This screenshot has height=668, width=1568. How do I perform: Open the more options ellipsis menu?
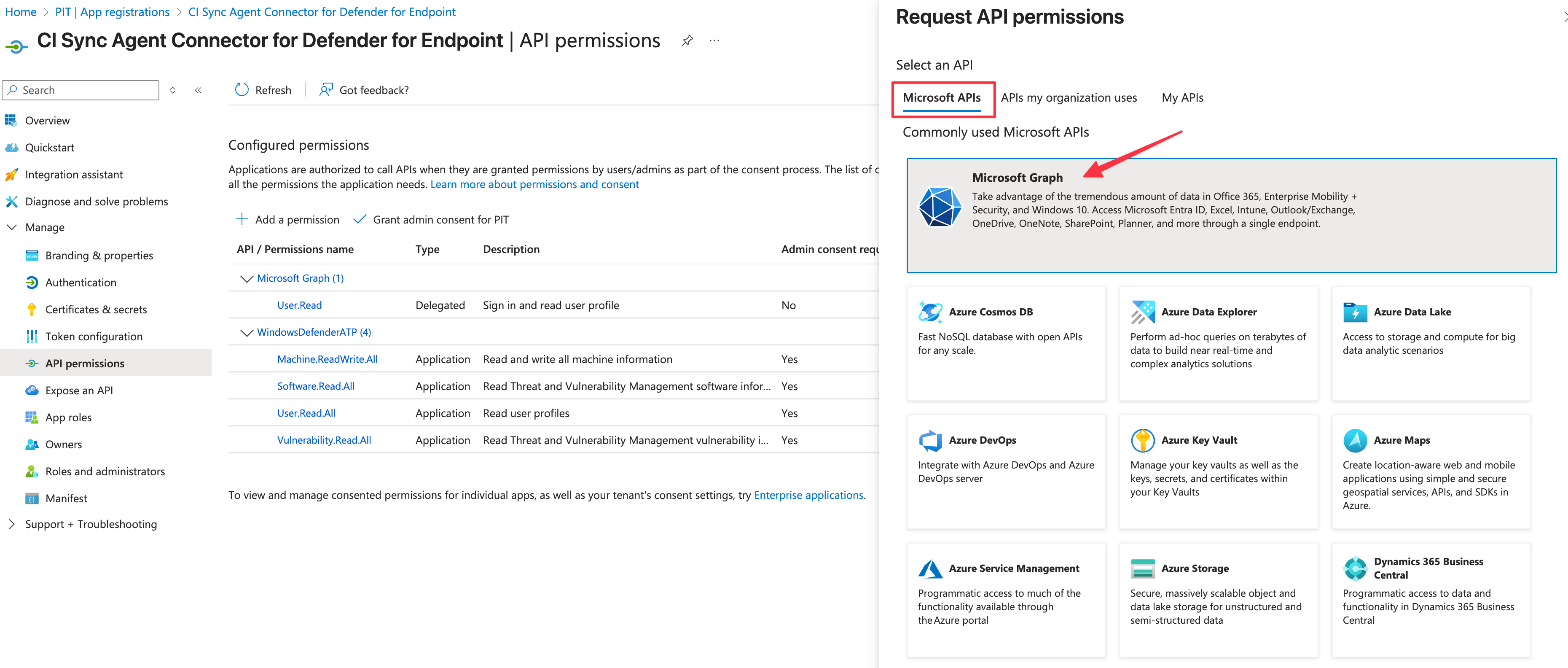click(x=714, y=41)
